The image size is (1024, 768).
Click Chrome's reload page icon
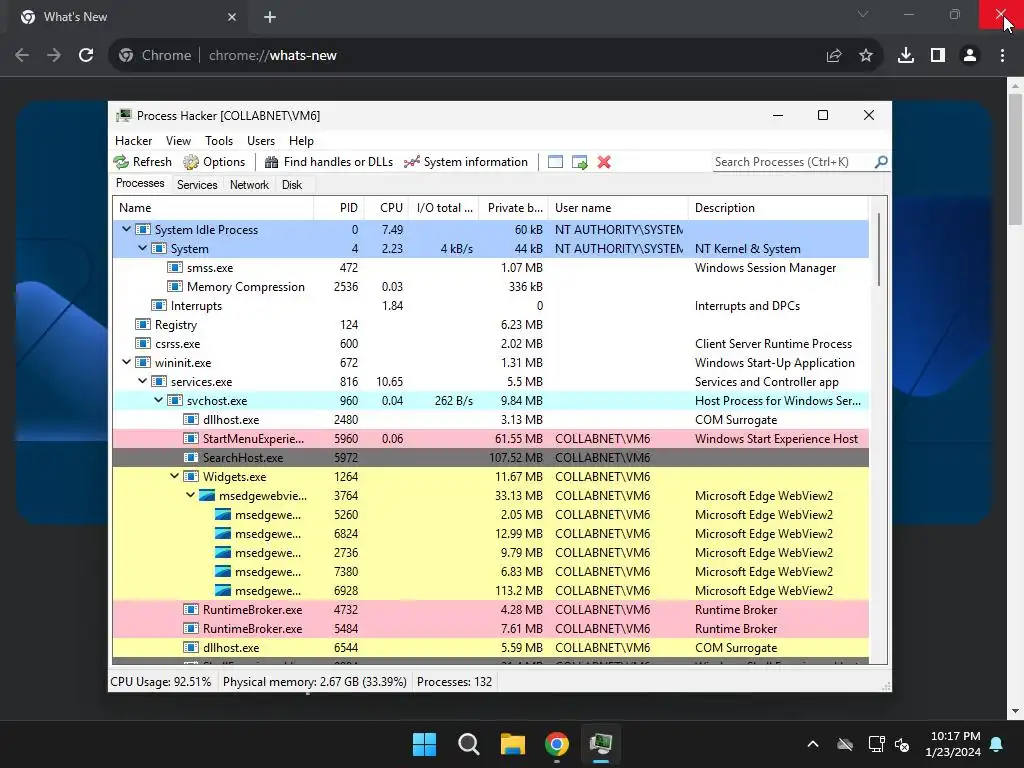pos(86,56)
